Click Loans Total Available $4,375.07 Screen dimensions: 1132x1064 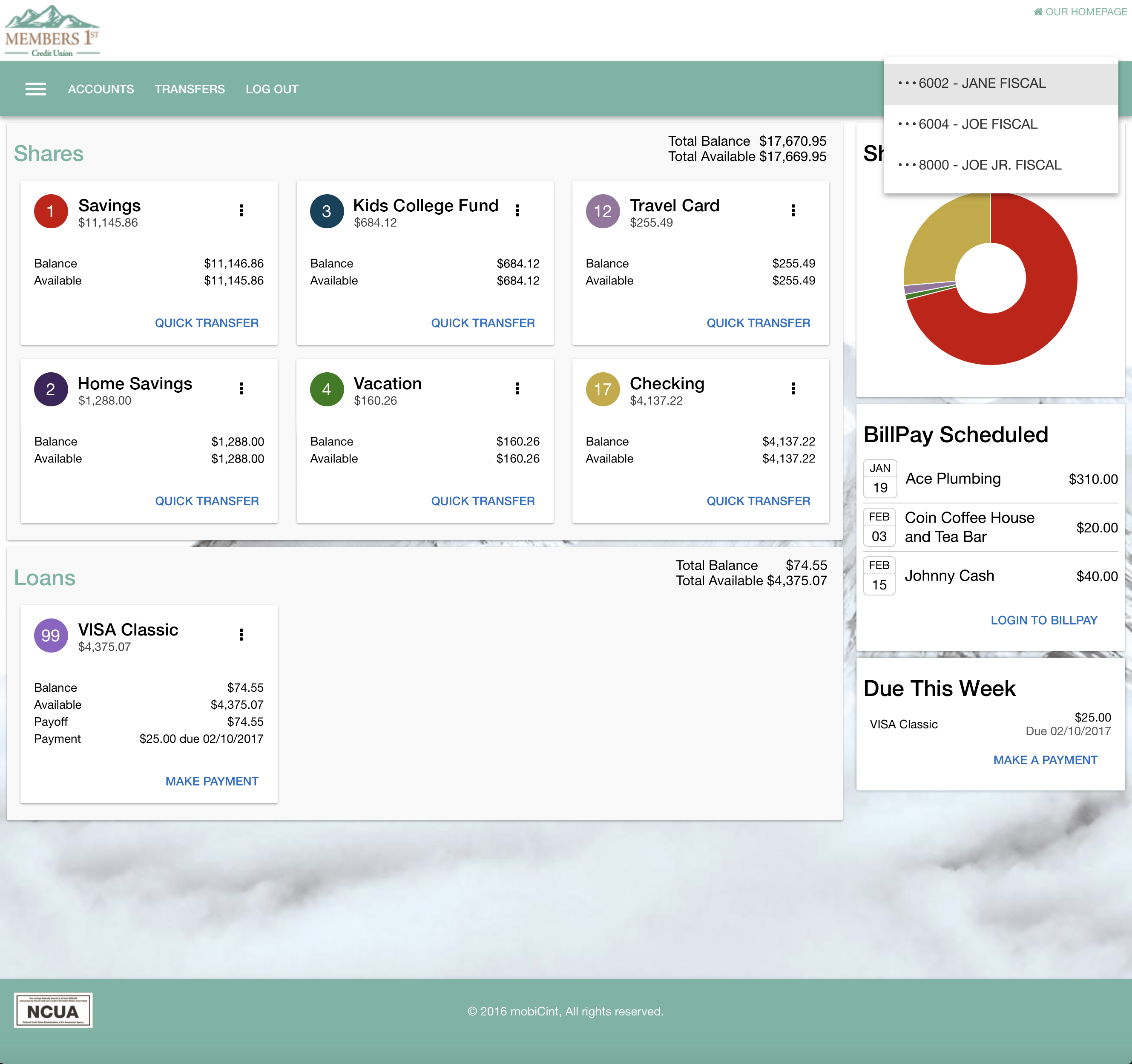click(x=751, y=581)
